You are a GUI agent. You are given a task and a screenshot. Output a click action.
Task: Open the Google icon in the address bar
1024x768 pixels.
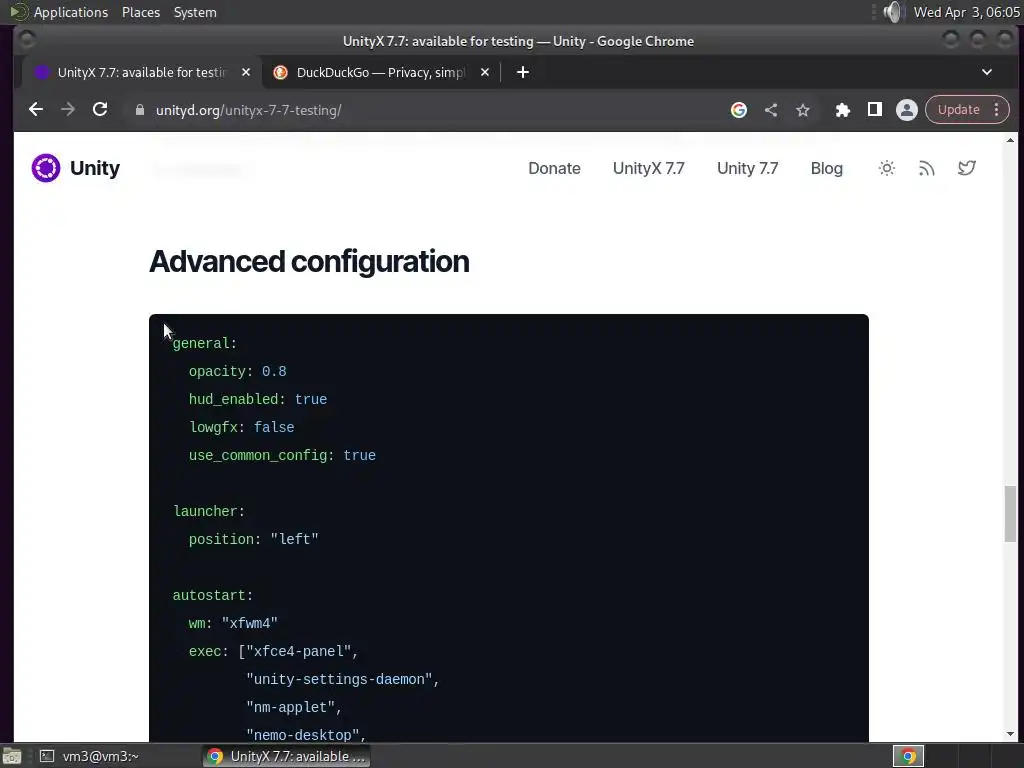point(739,110)
